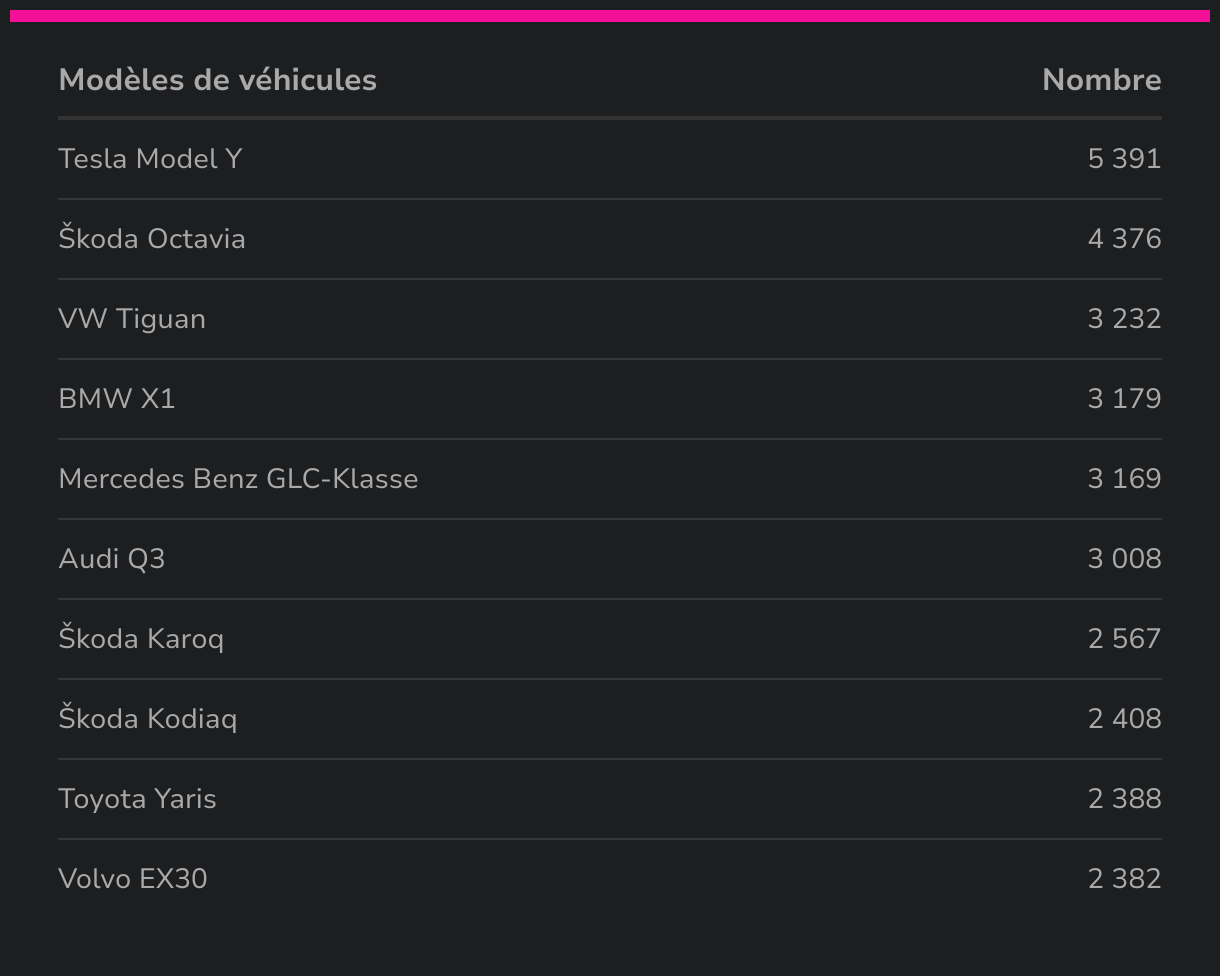Click the Škoda Karoq model name

coord(141,639)
